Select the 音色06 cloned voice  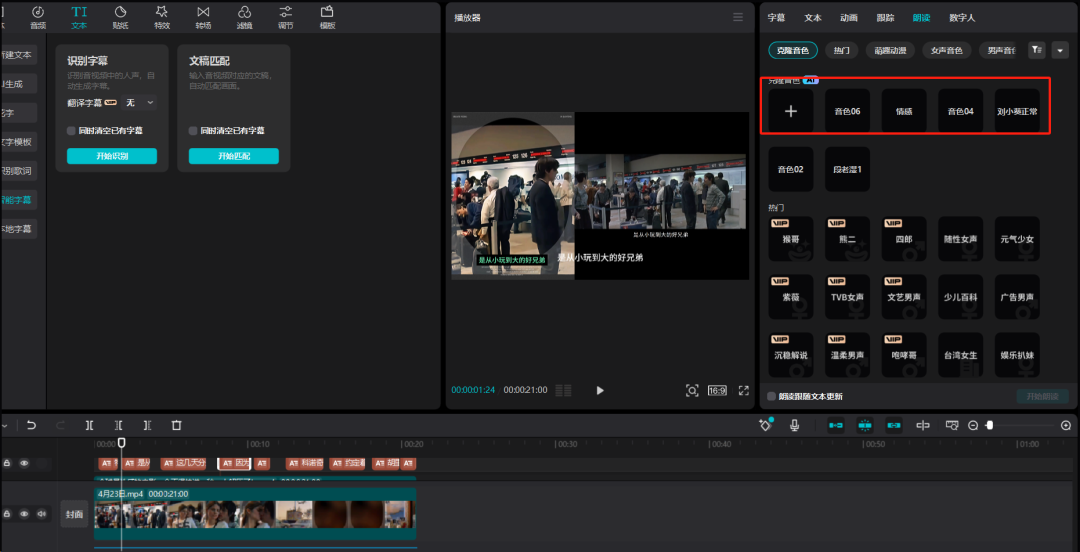(x=847, y=111)
